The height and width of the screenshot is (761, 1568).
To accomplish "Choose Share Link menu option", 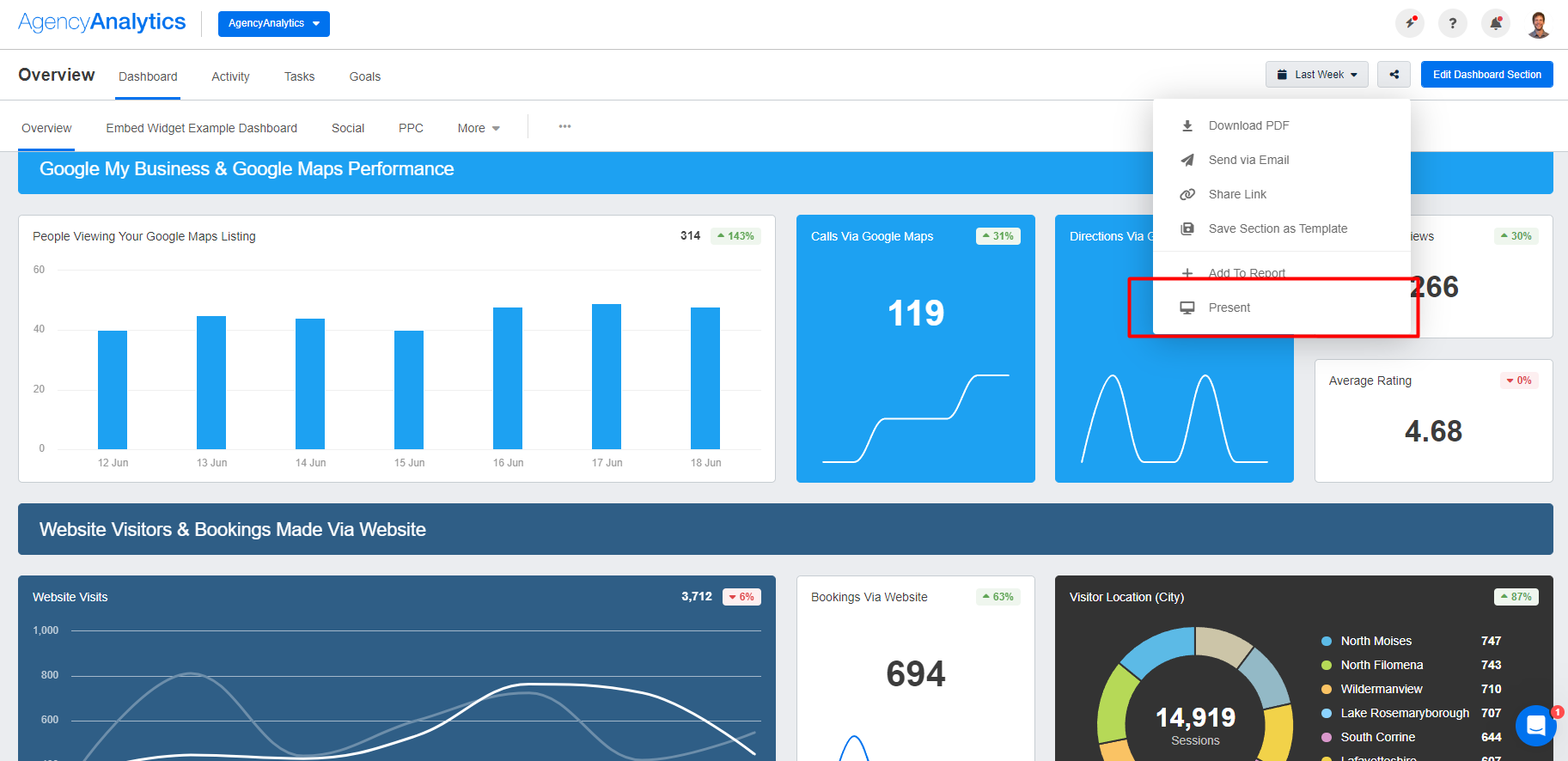I will point(1282,194).
